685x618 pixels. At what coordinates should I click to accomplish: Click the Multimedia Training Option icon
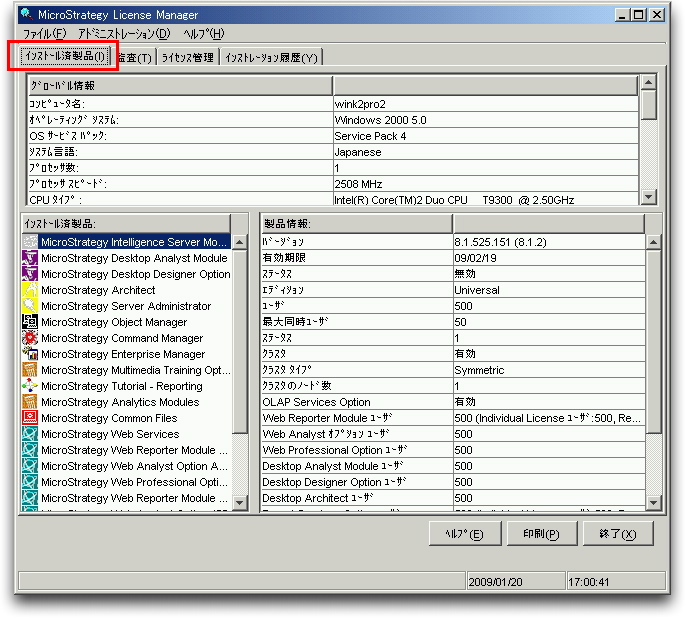[x=30, y=370]
